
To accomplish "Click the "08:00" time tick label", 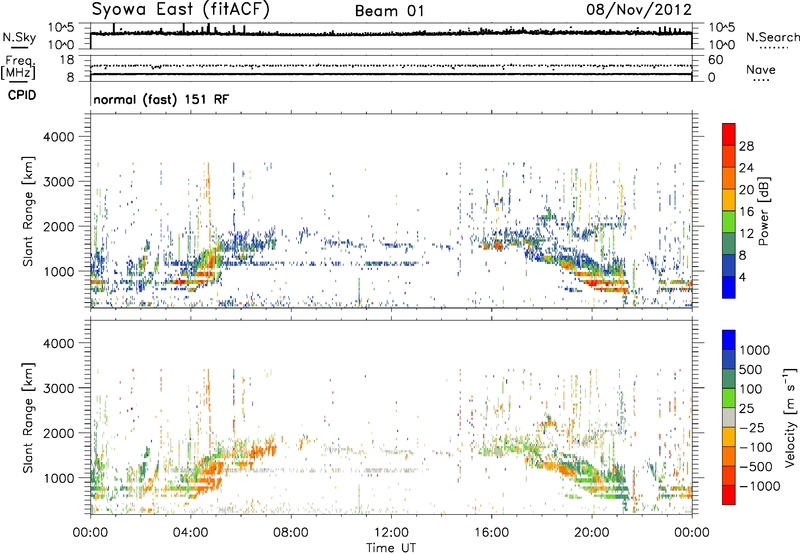I will coord(291,533).
